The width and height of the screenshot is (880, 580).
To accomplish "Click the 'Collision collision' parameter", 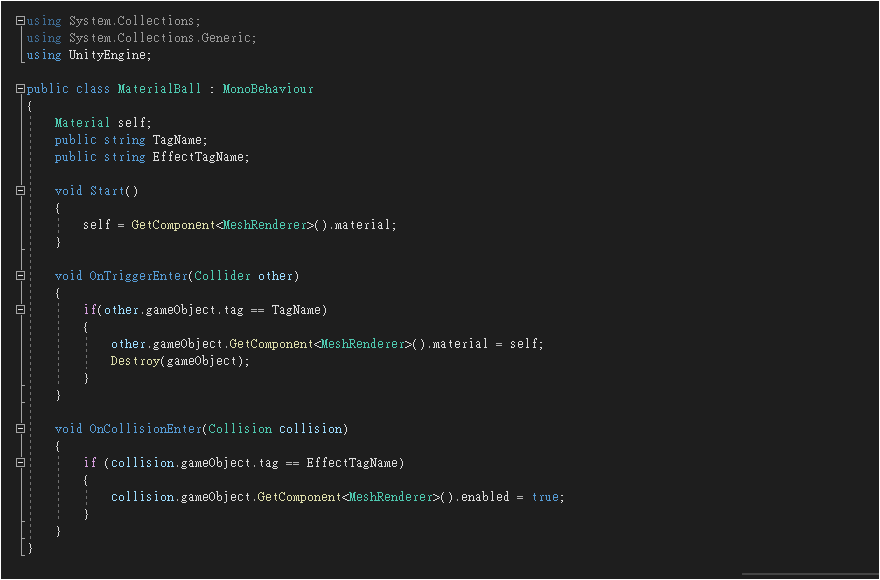I will [275, 429].
